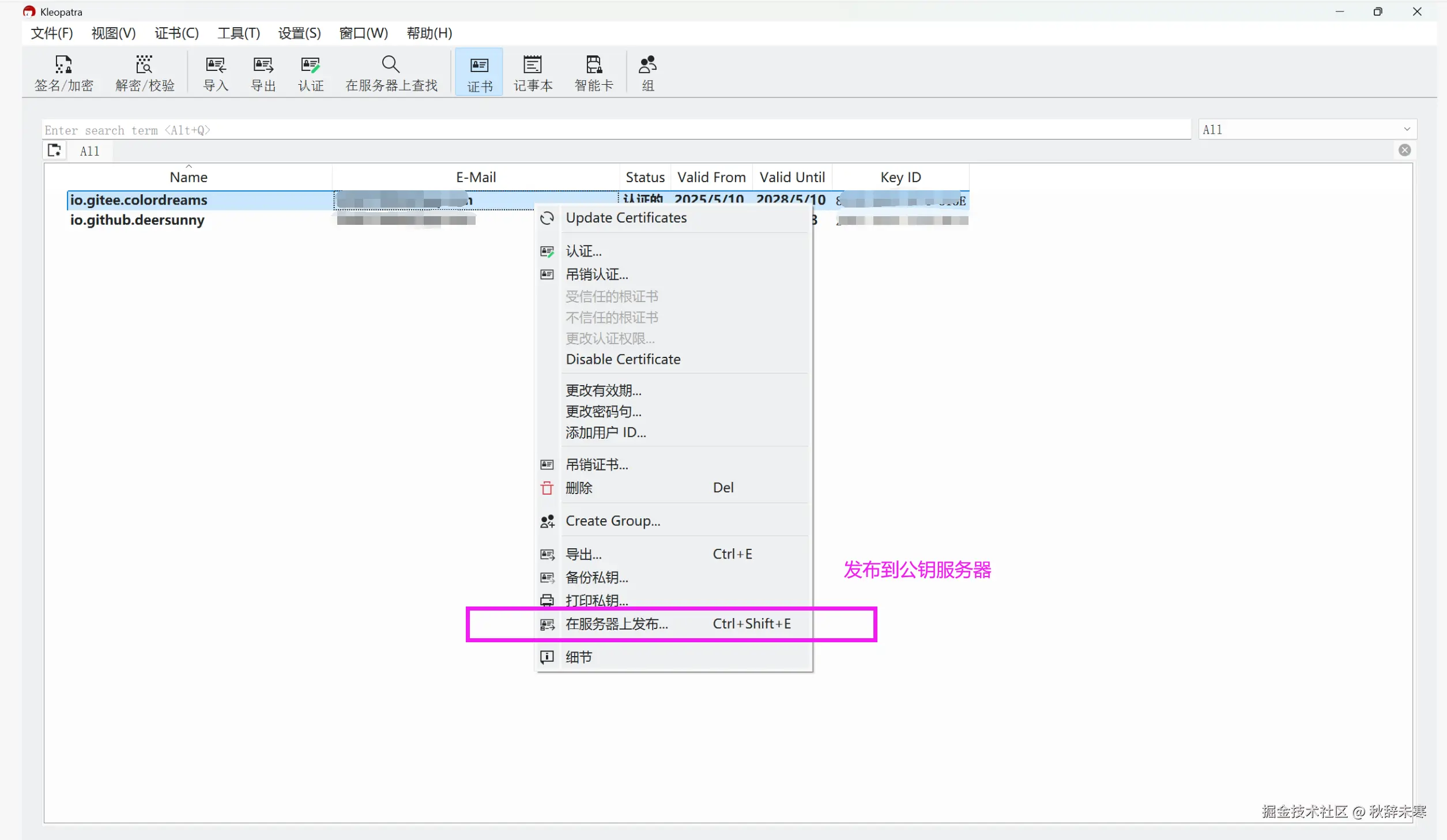Choose Publish on Server (在服务器上发布) menu entry

(x=616, y=624)
